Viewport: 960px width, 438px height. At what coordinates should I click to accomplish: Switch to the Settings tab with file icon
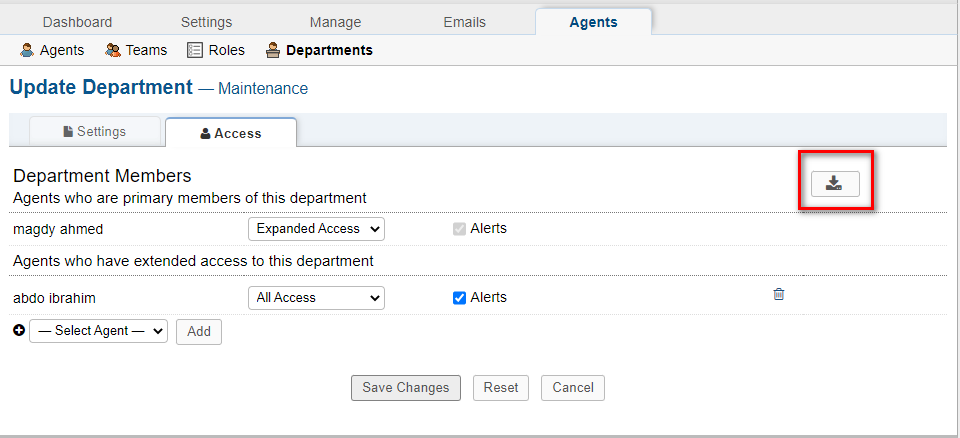pos(94,131)
